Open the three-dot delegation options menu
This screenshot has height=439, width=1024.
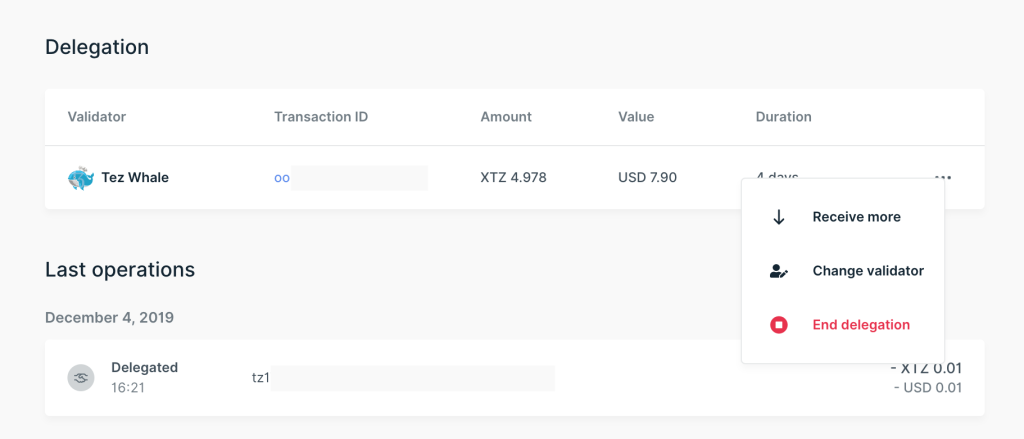pyautogui.click(x=942, y=178)
